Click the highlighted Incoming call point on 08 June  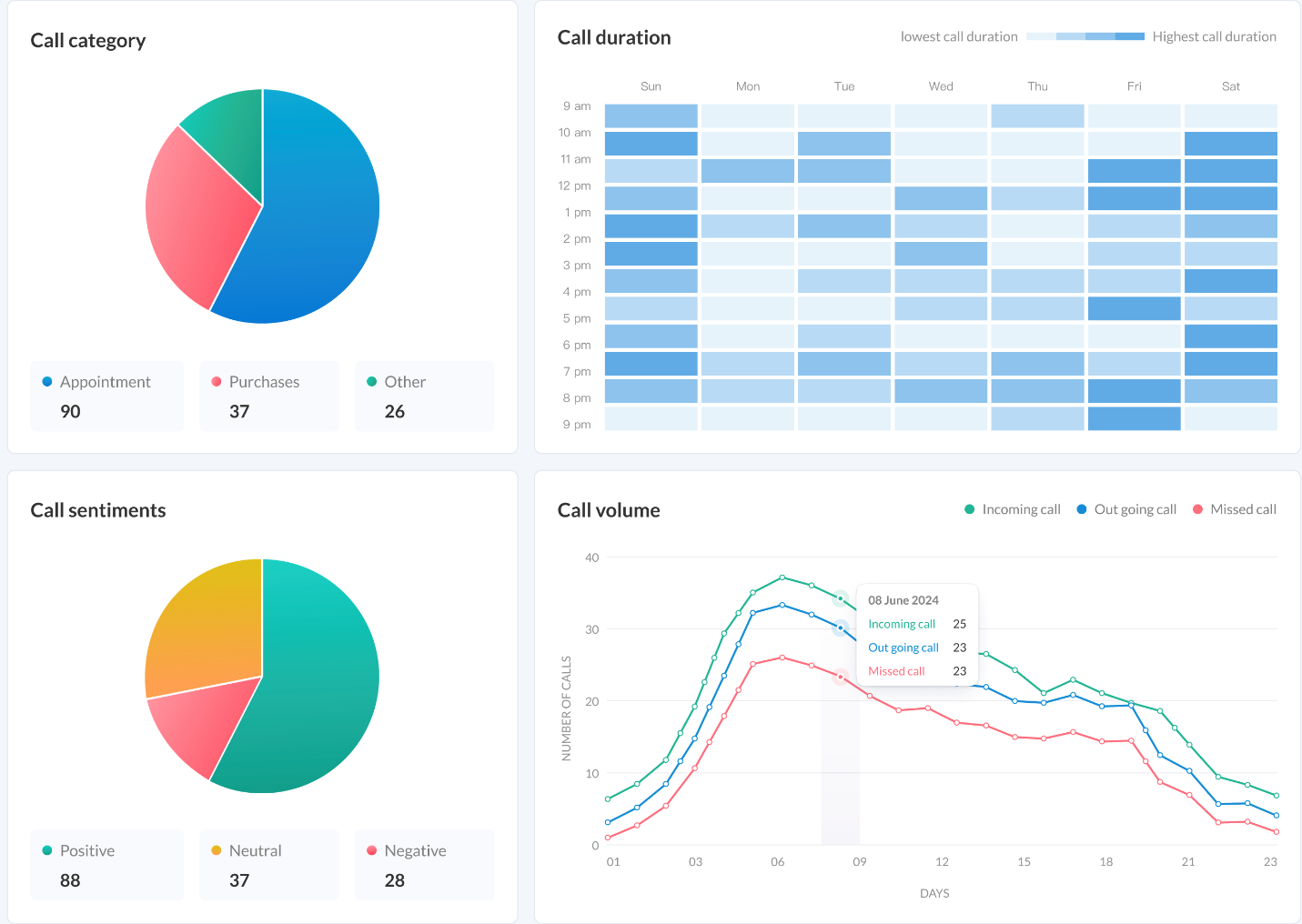841,598
